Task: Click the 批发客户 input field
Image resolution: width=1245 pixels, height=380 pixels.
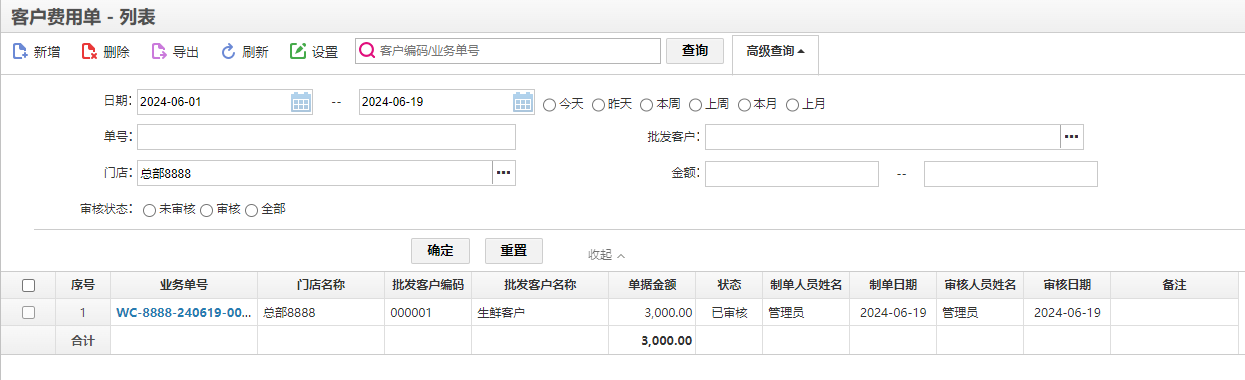Action: (x=882, y=137)
